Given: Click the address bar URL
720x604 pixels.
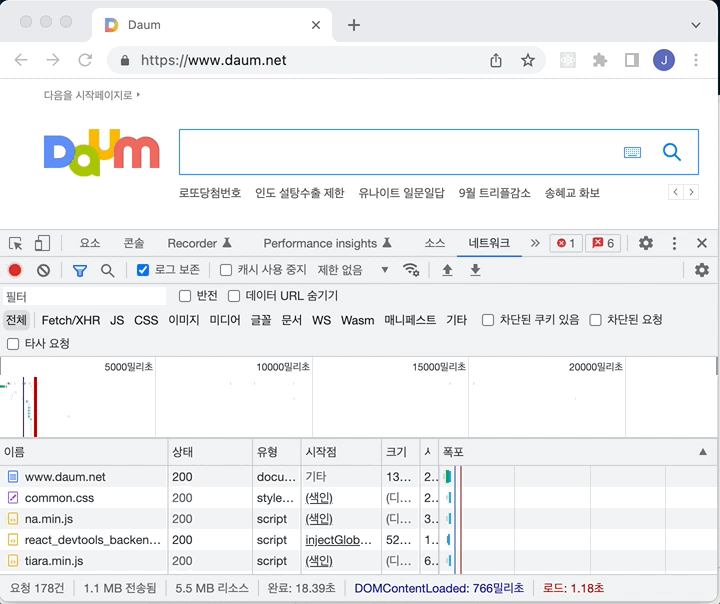Looking at the screenshot, I should point(214,60).
